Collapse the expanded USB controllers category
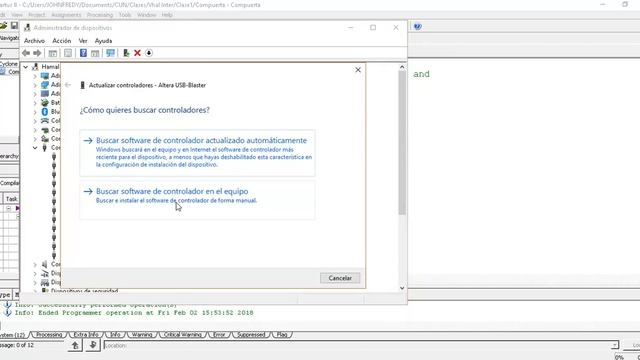Image resolution: width=640 pixels, height=360 pixels. 35,148
